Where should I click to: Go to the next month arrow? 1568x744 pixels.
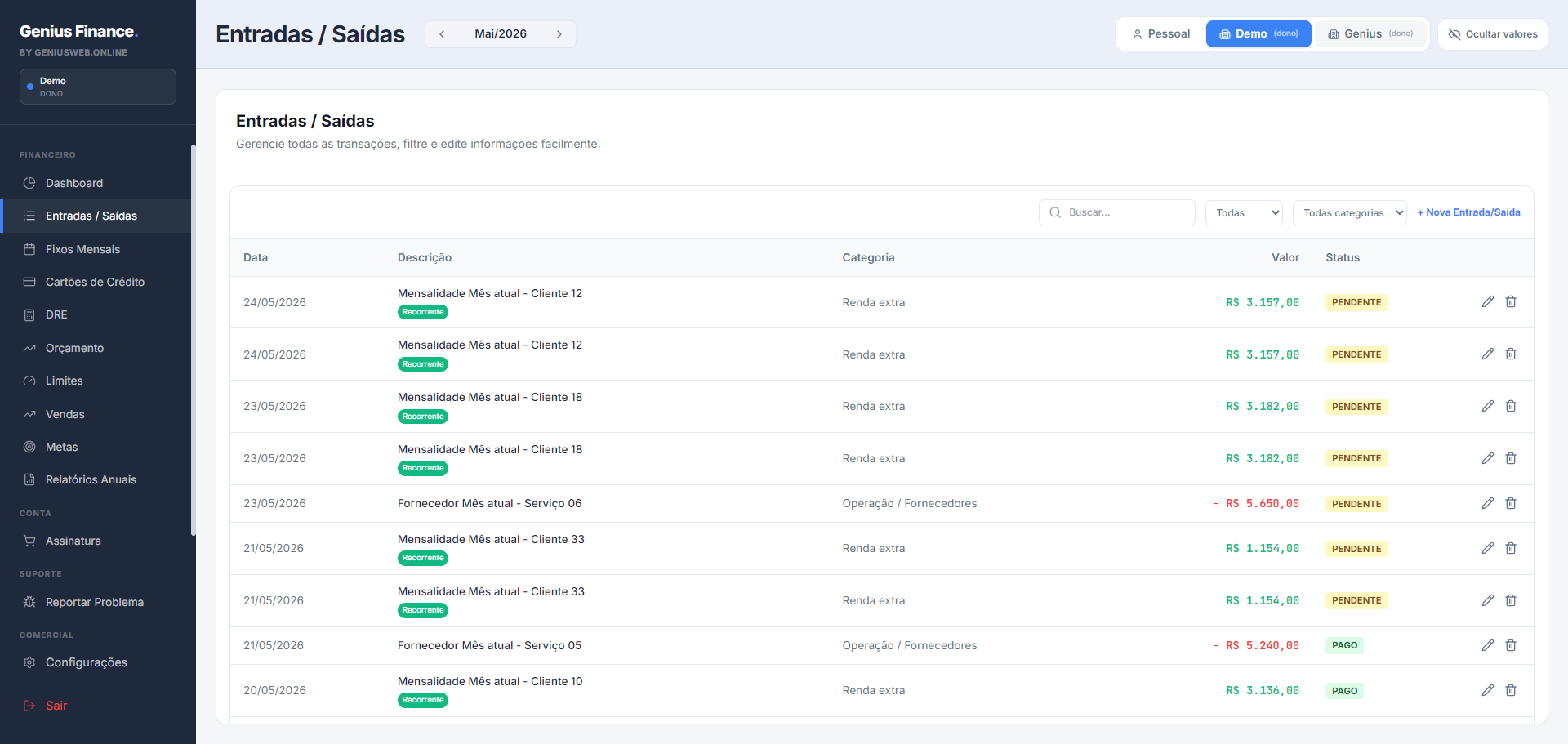click(559, 34)
